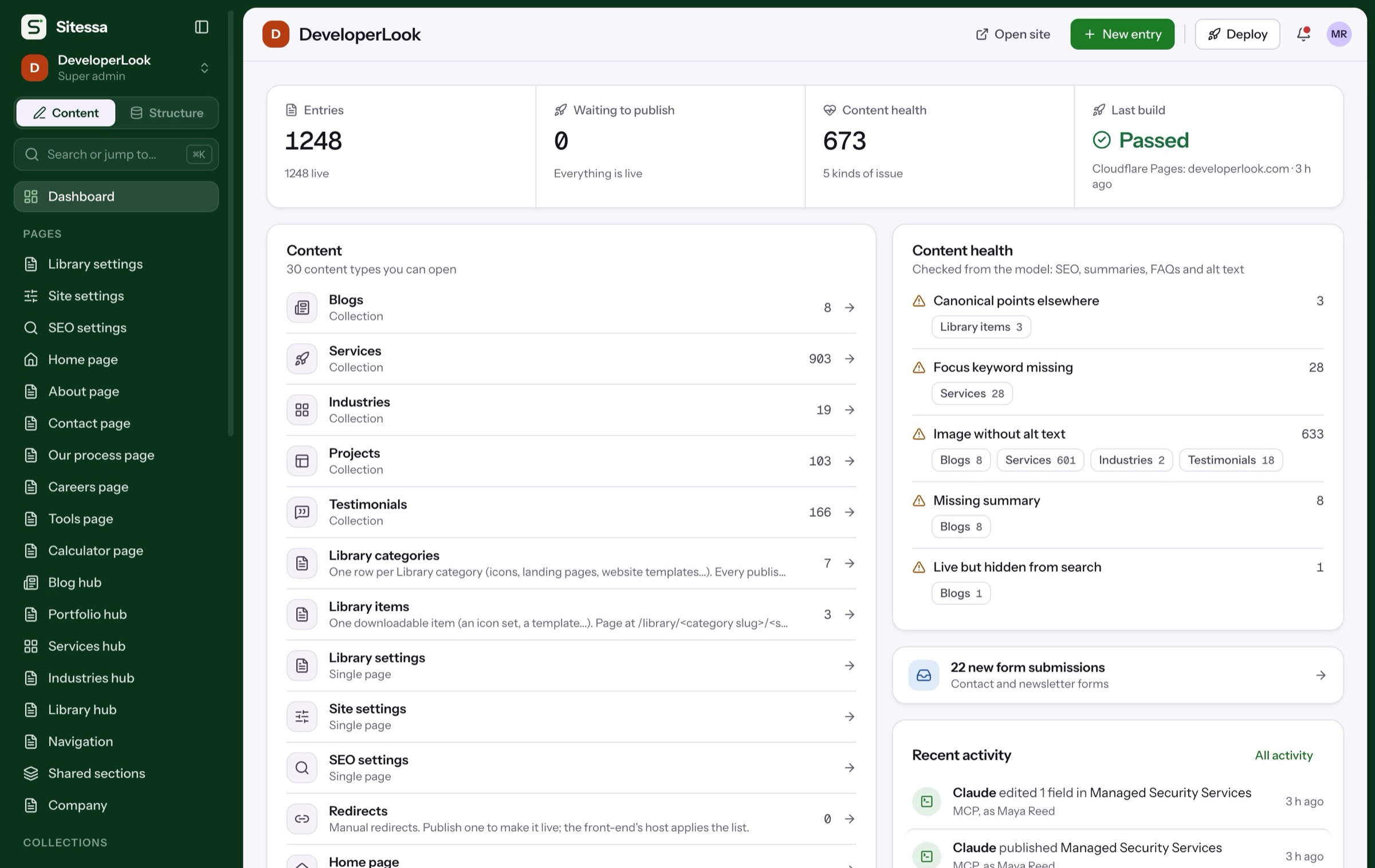The height and width of the screenshot is (868, 1375).
Task: Click warning icon beside Image without alt text
Action: coord(918,434)
